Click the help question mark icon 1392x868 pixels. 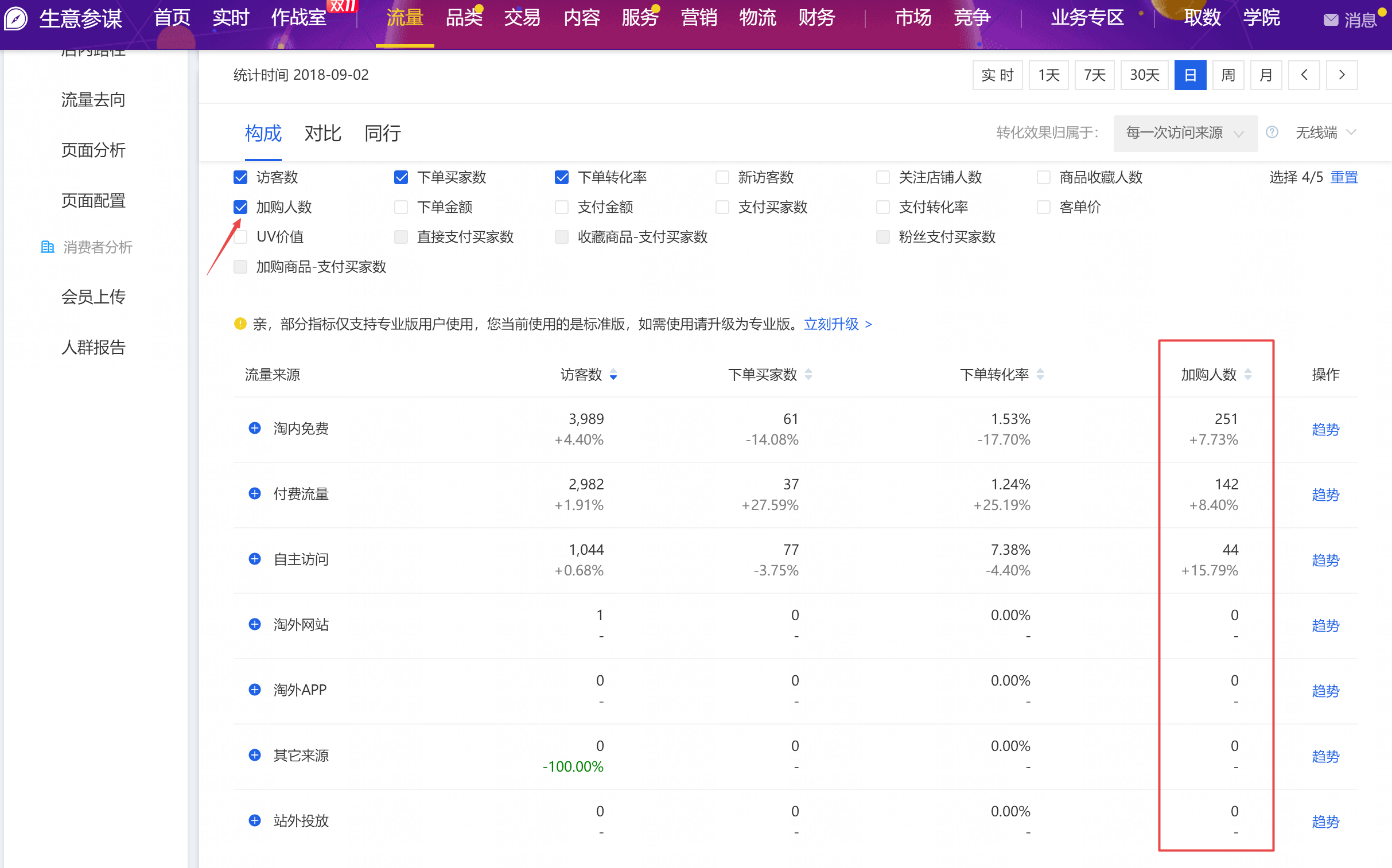coord(1272,133)
